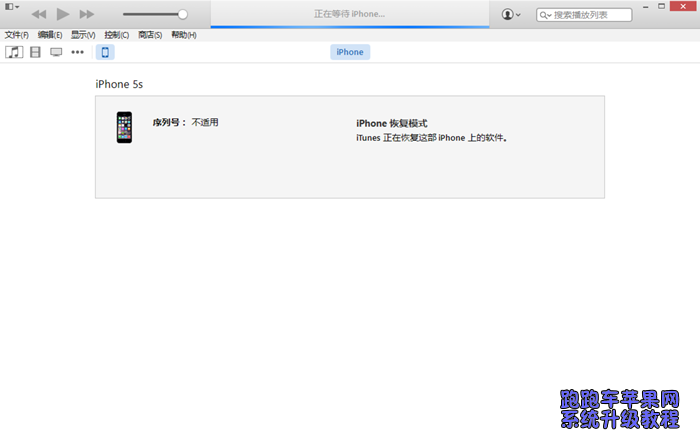Click the fast forward next track button

point(87,14)
